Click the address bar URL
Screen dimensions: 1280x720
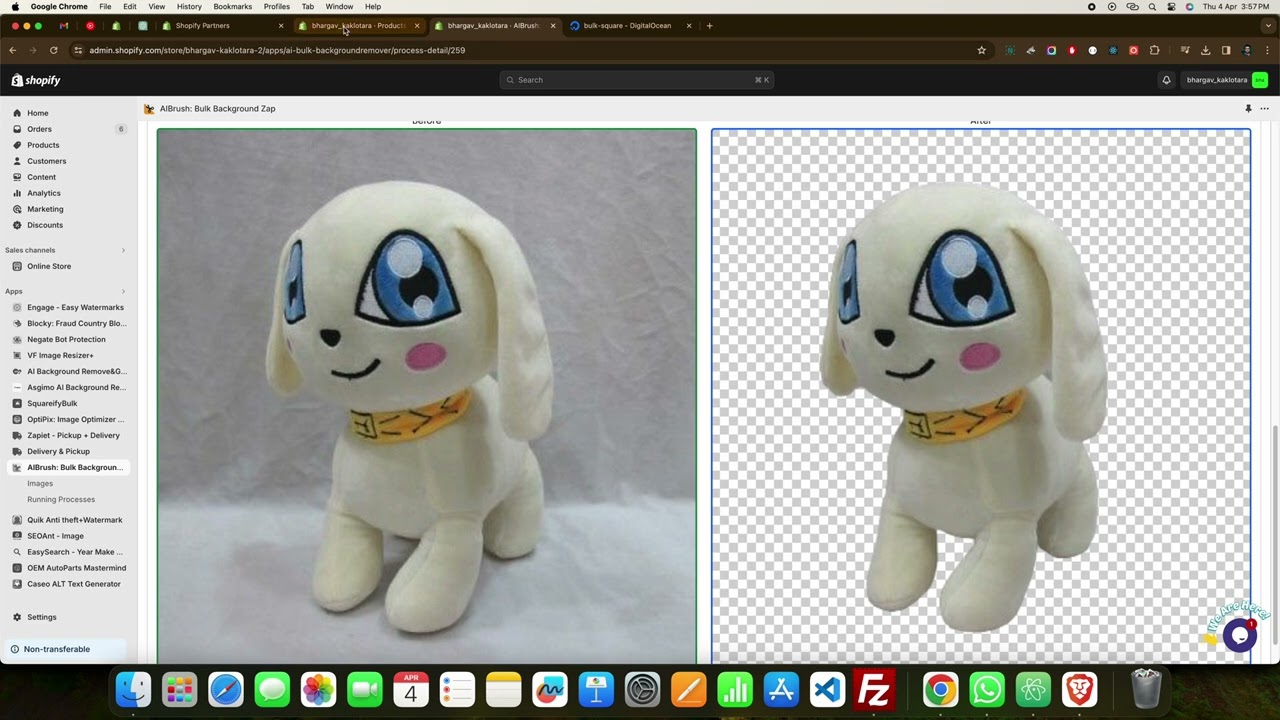[277, 50]
